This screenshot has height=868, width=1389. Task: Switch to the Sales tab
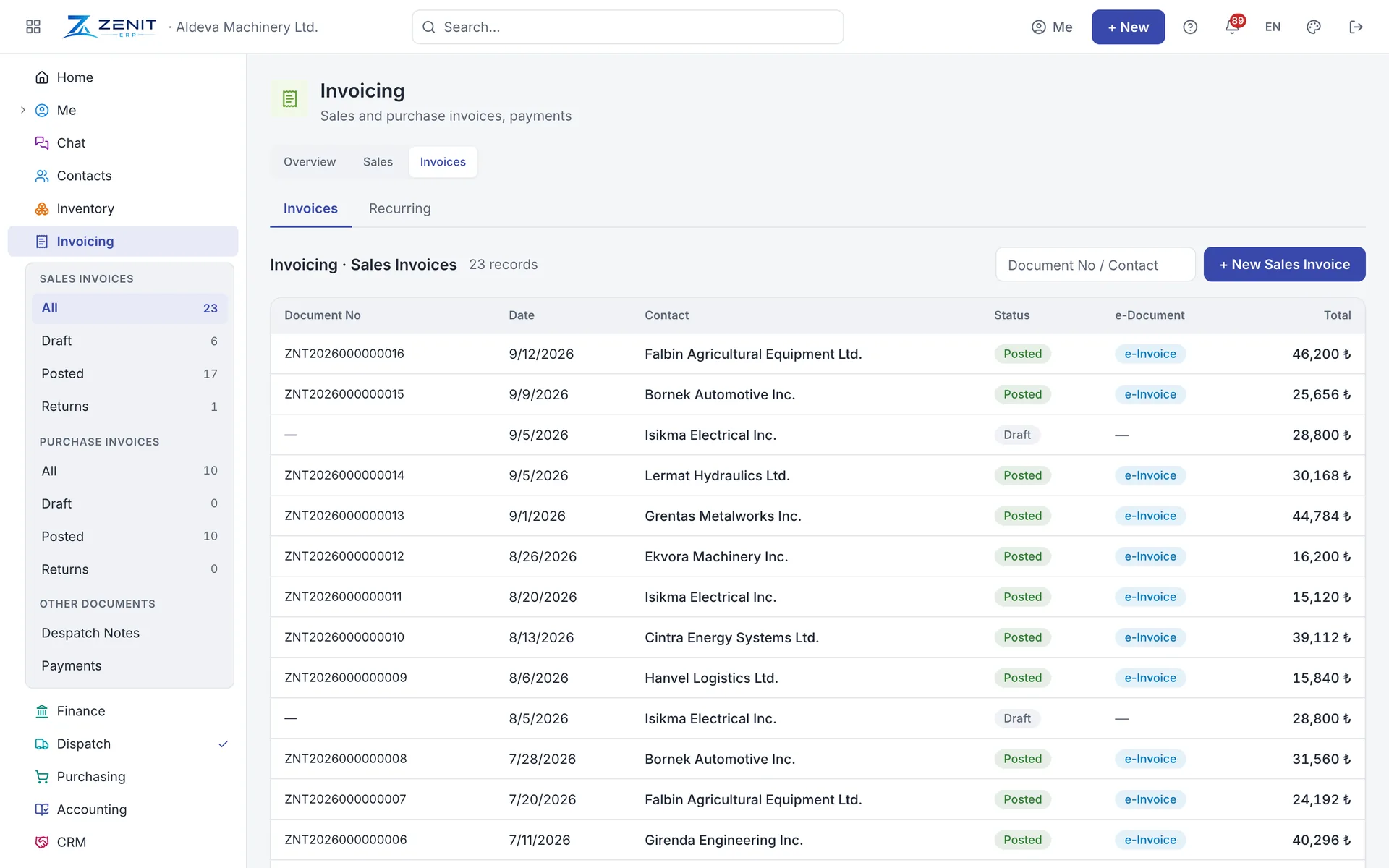tap(378, 162)
